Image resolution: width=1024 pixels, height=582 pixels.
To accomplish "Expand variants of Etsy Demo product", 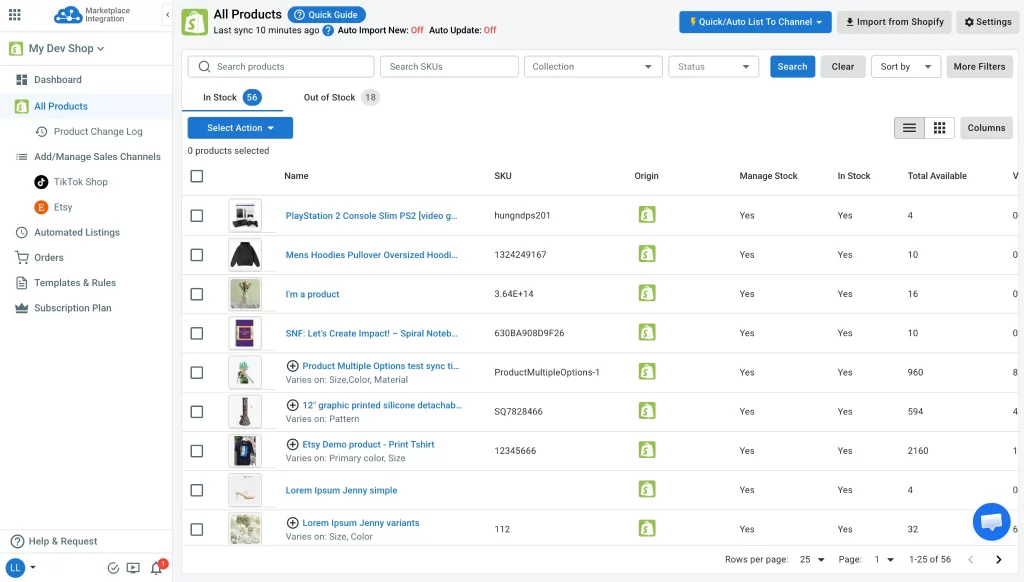I will (293, 444).
